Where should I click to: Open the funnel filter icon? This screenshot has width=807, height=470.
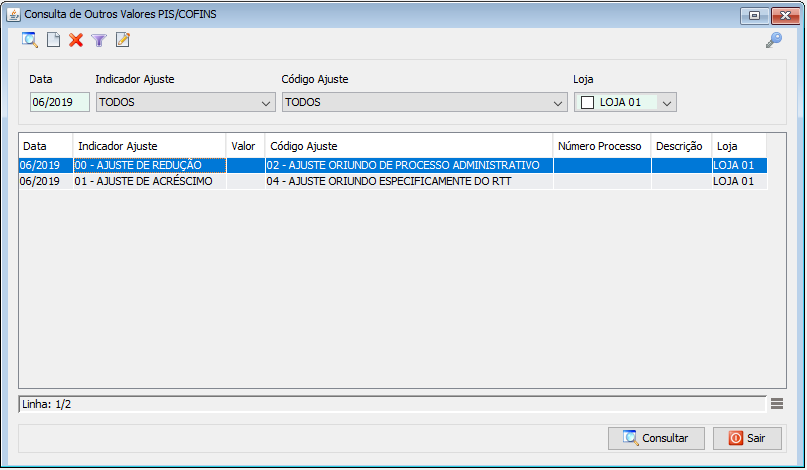click(99, 40)
